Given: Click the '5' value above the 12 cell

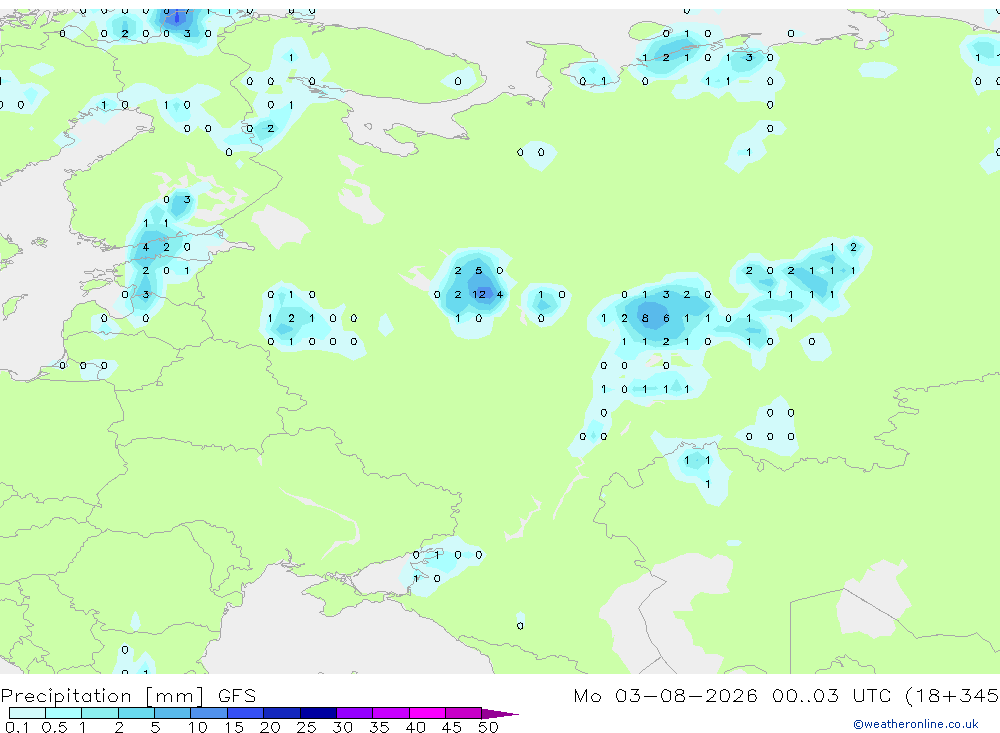Looking at the screenshot, I should (x=478, y=270).
